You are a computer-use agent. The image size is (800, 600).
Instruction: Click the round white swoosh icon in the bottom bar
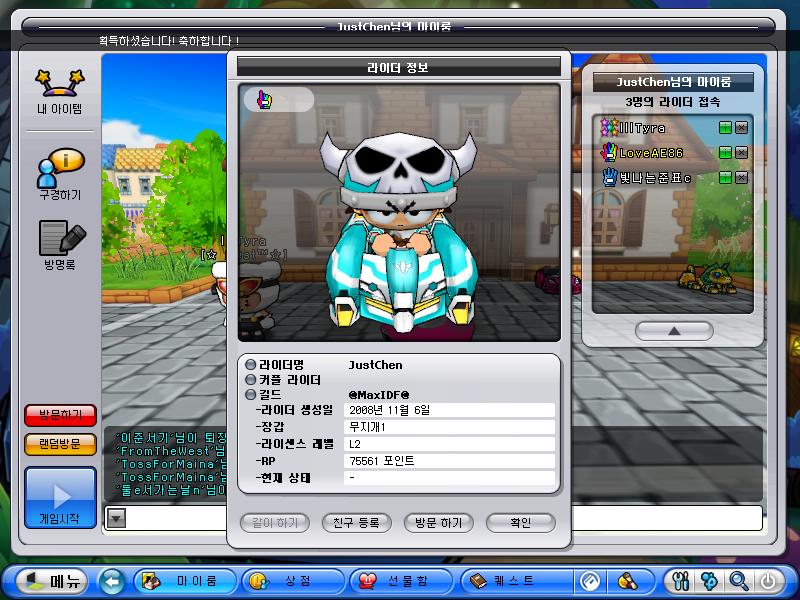tap(590, 581)
